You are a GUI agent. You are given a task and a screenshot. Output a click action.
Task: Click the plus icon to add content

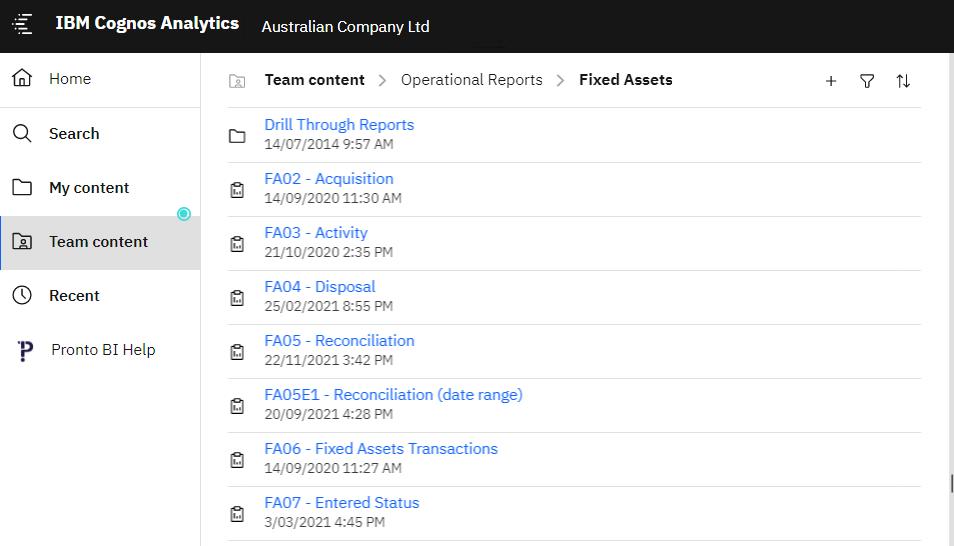click(x=831, y=81)
